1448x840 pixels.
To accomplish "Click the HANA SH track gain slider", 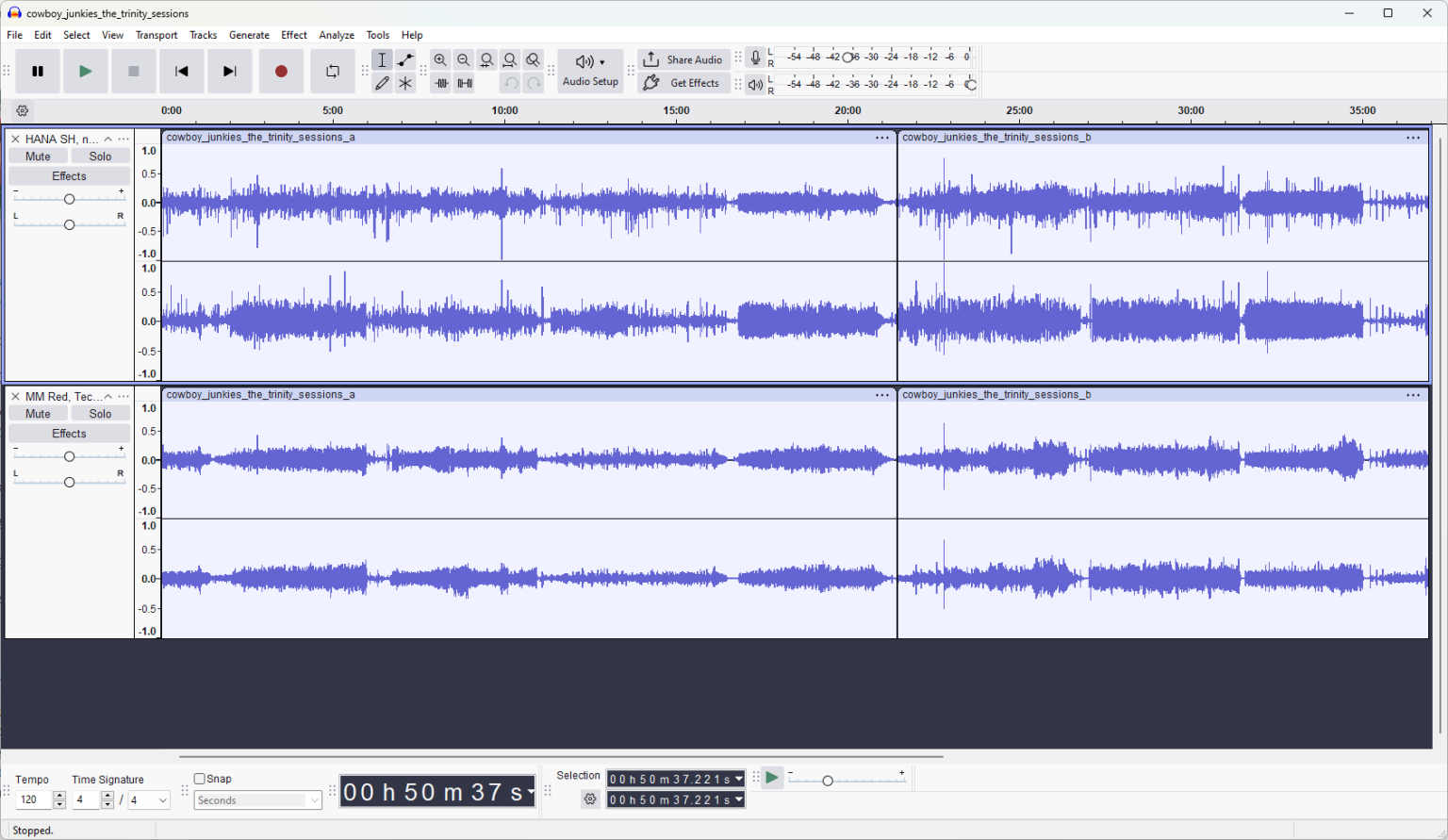I will (x=69, y=199).
